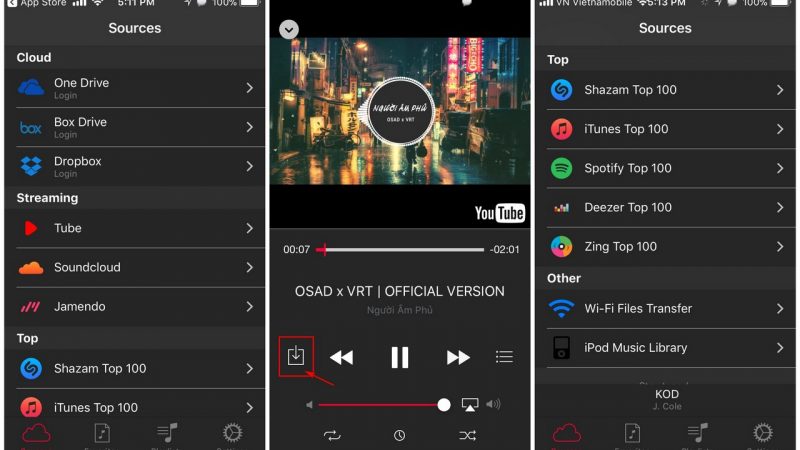
Task: Pause the playing track
Action: 399,357
